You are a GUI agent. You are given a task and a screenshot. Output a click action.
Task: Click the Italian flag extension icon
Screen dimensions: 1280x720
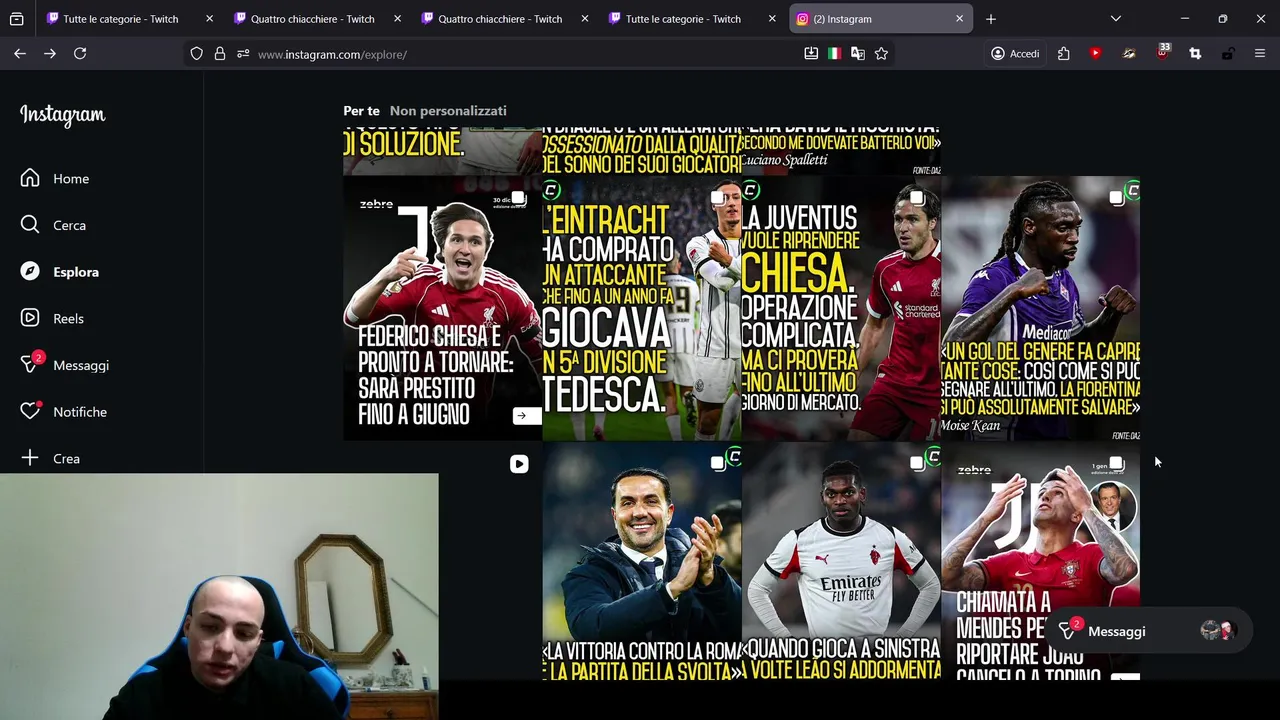point(834,54)
